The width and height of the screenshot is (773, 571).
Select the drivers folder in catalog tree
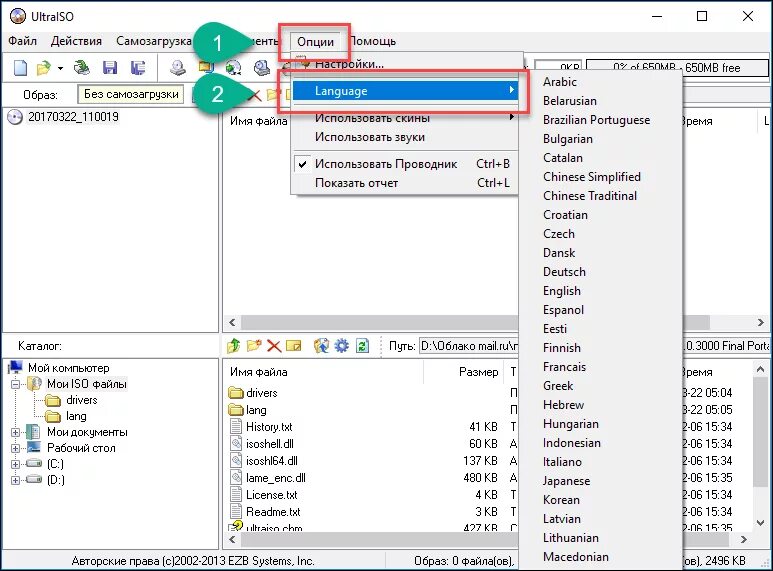[82, 400]
